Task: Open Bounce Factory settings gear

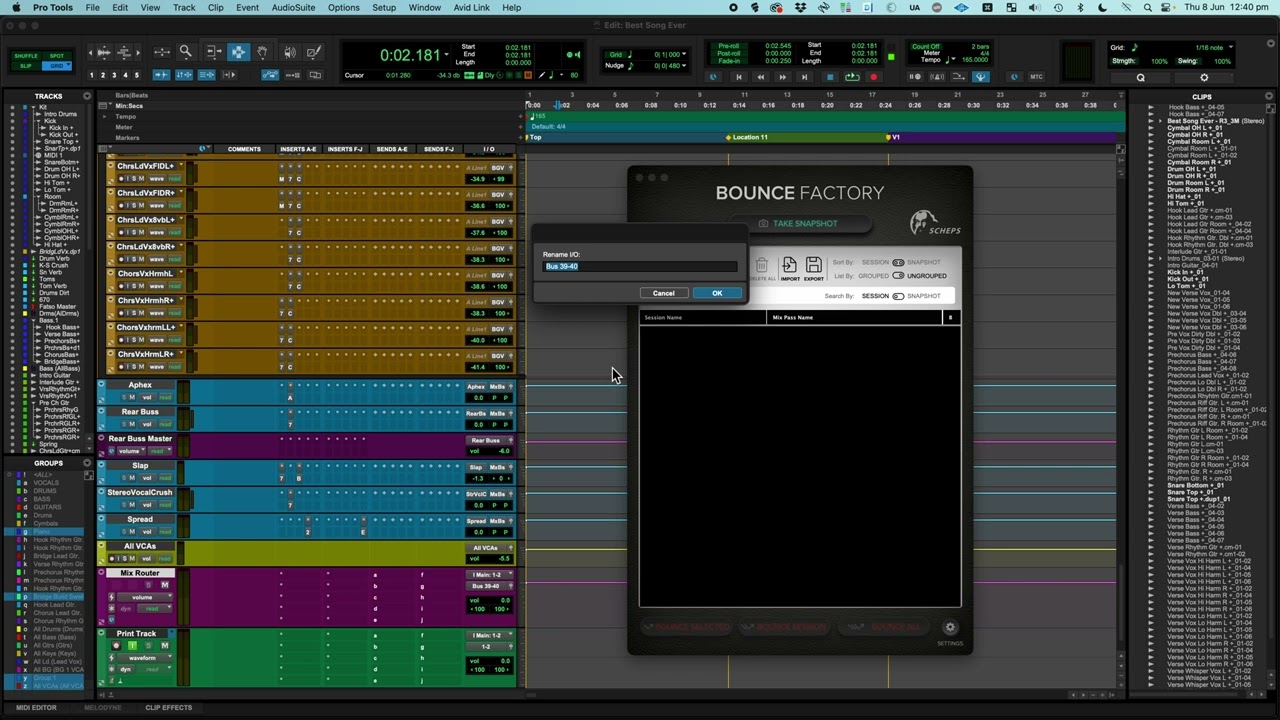Action: click(x=950, y=628)
